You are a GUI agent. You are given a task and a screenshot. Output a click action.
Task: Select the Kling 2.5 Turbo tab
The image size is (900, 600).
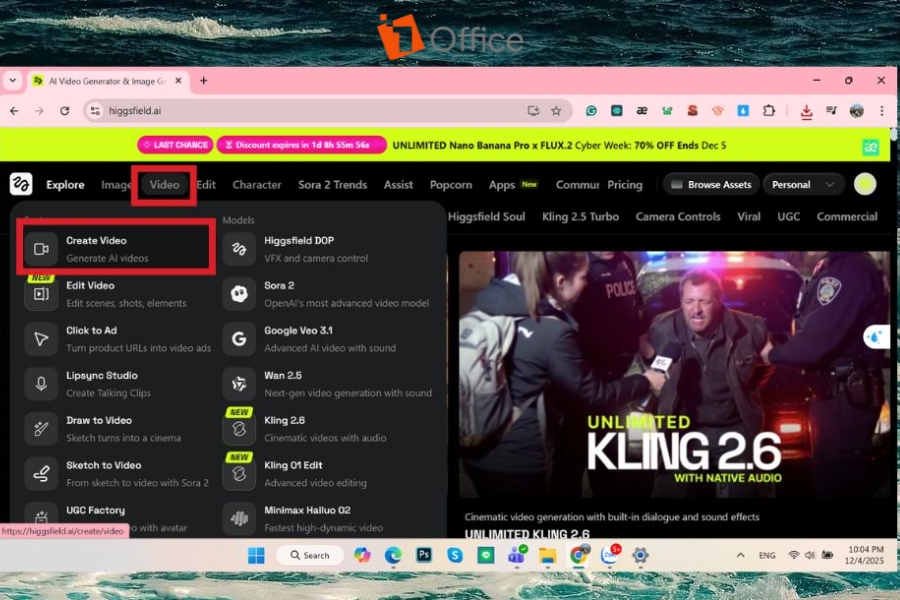tap(580, 216)
